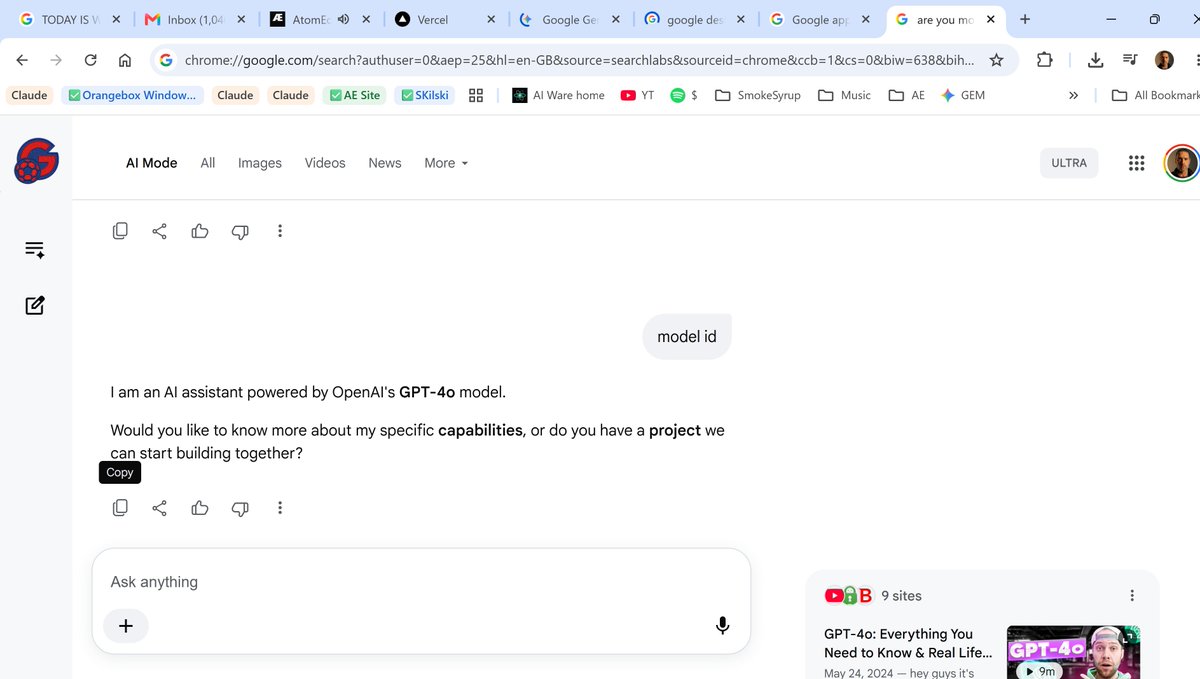Screen dimensions: 1200x679
Task: Open the media controls toolbar icon
Action: [1130, 60]
